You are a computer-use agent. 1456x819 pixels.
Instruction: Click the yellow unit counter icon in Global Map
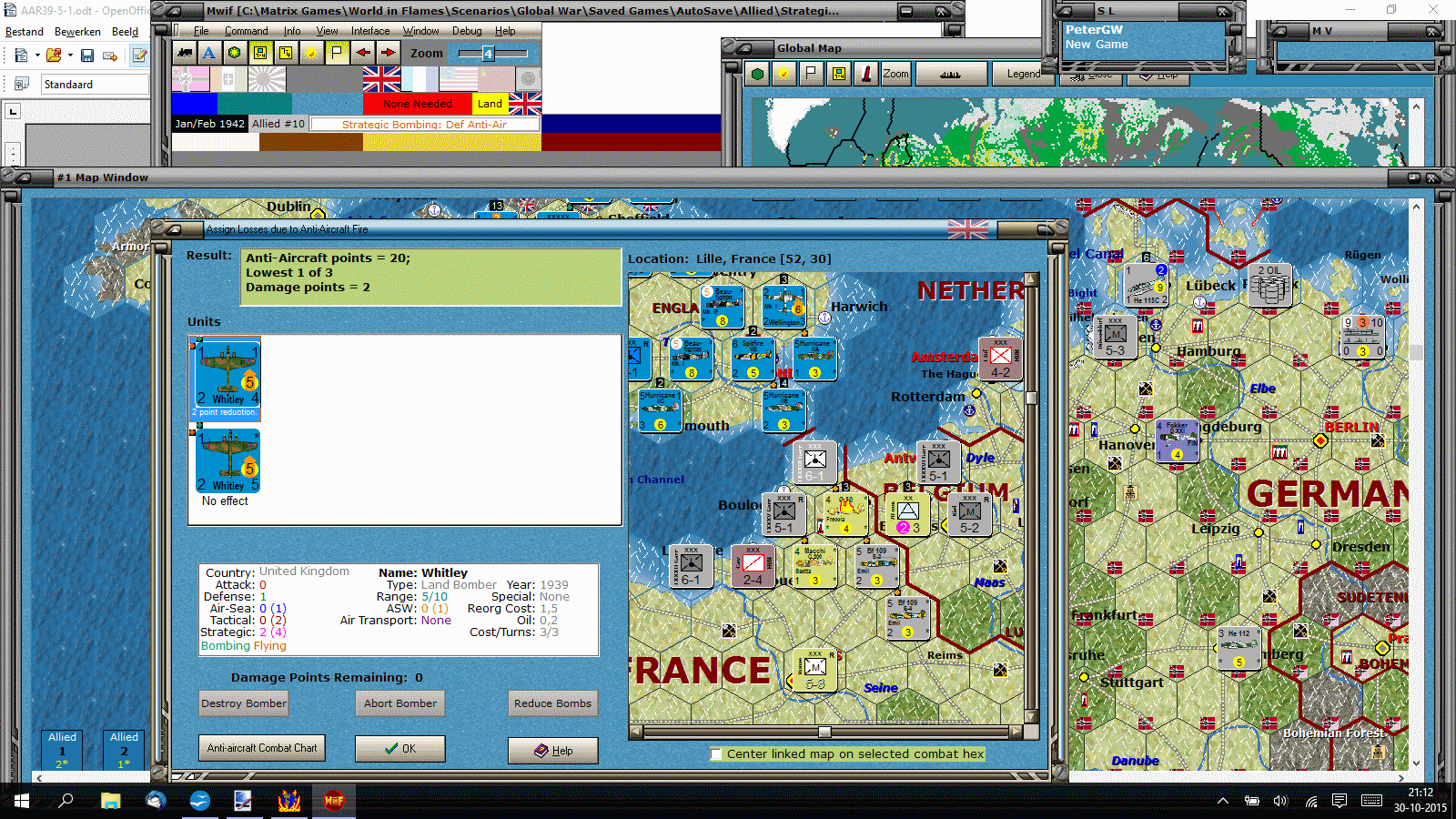(x=838, y=75)
